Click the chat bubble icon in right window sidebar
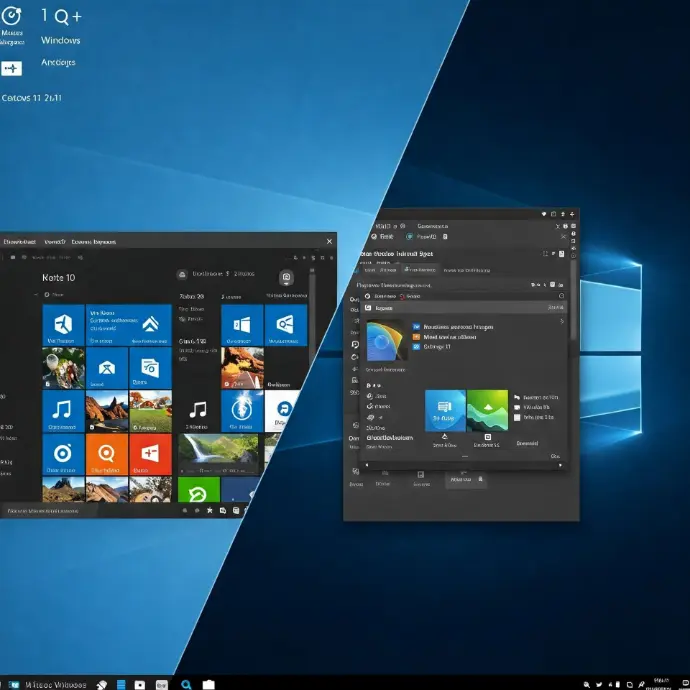Viewport: 690px width, 690px height. click(355, 345)
